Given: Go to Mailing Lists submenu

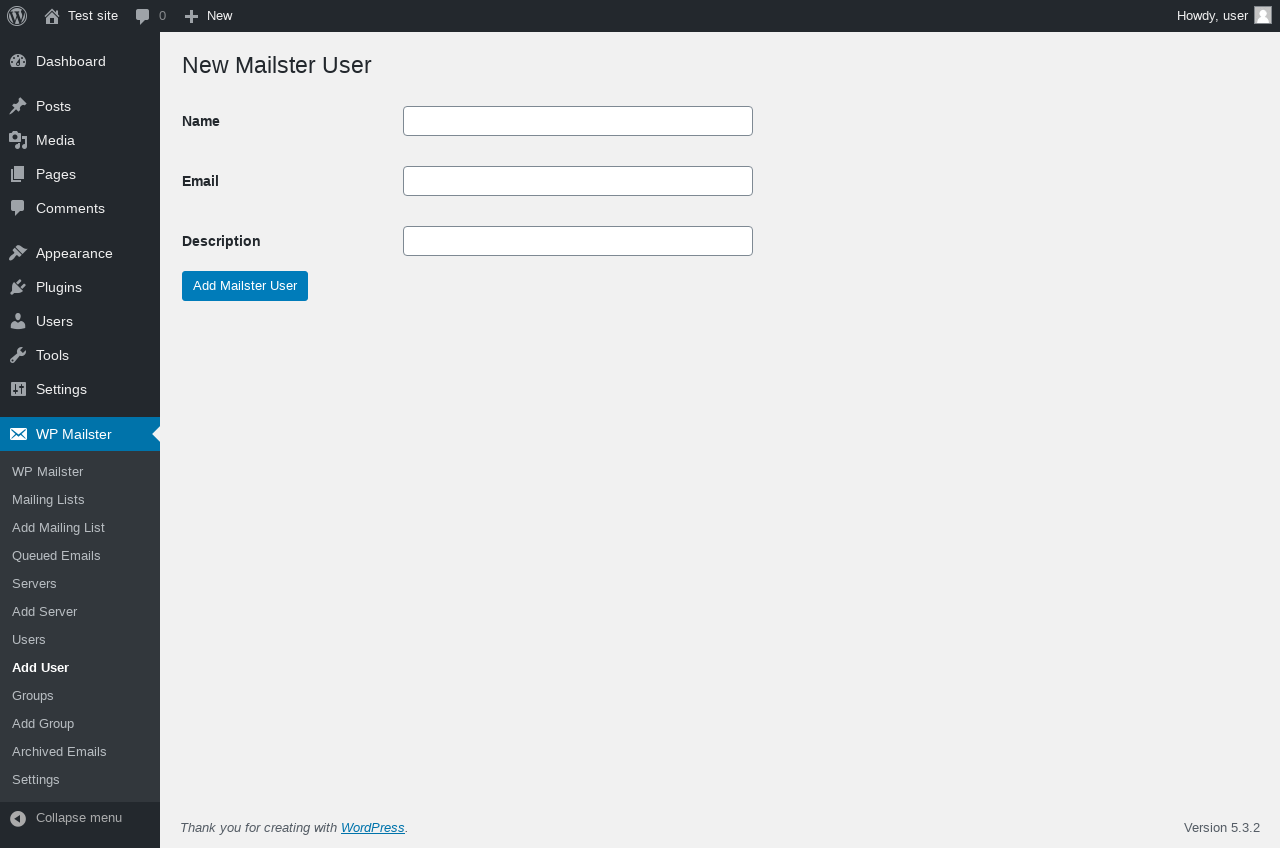Looking at the screenshot, I should (x=48, y=499).
